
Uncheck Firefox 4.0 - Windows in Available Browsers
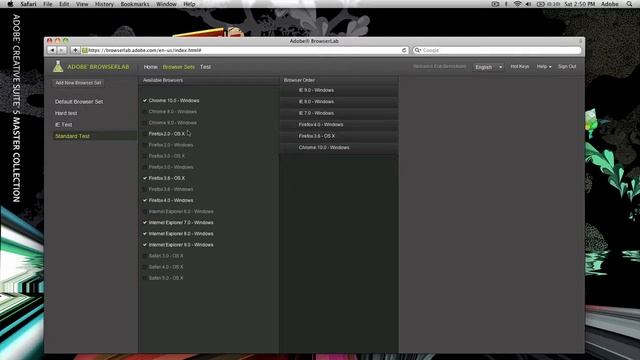145,200
